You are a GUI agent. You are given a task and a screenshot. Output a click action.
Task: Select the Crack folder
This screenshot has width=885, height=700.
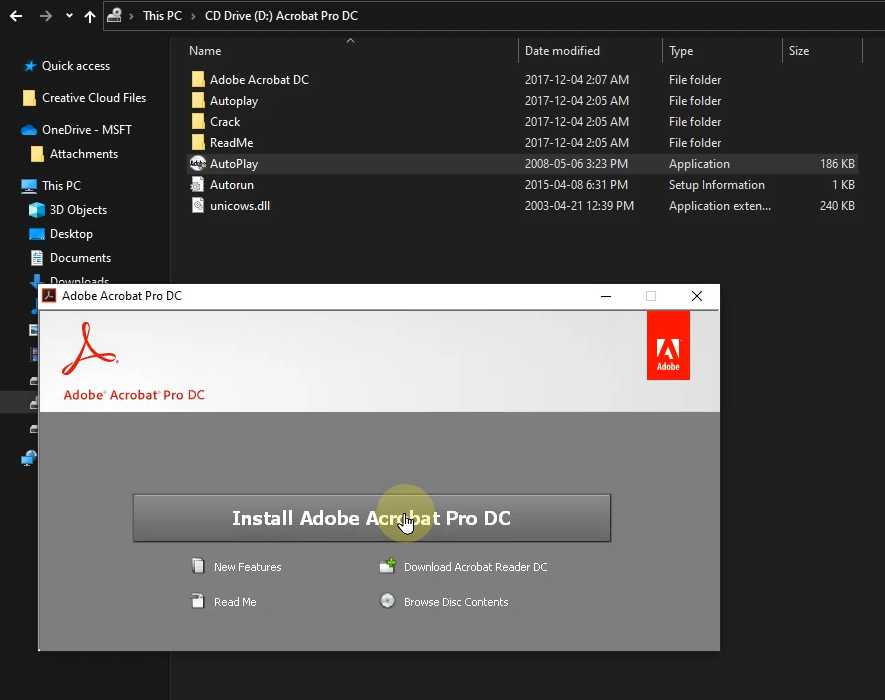225,122
